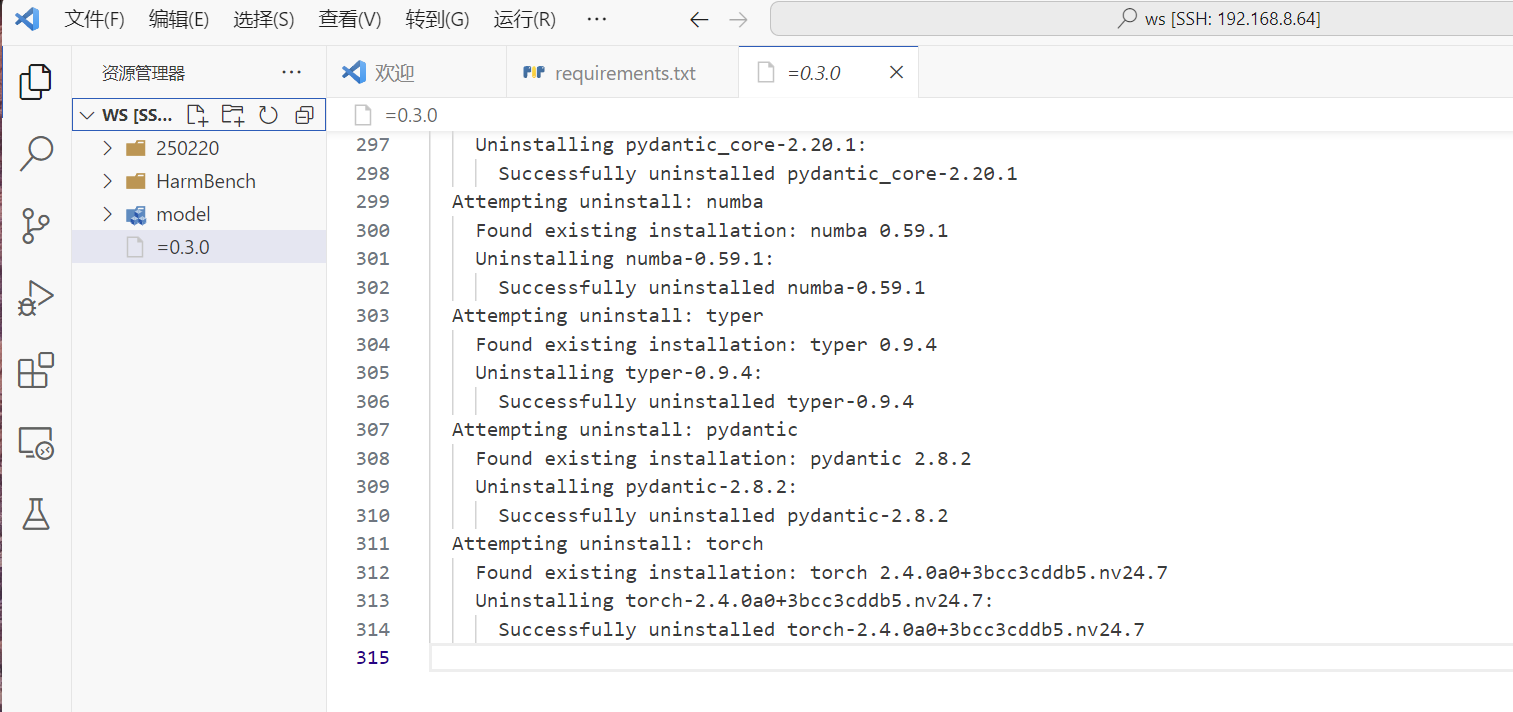The height and width of the screenshot is (712, 1513).
Task: Open the Run and Debug view
Action: pyautogui.click(x=36, y=299)
